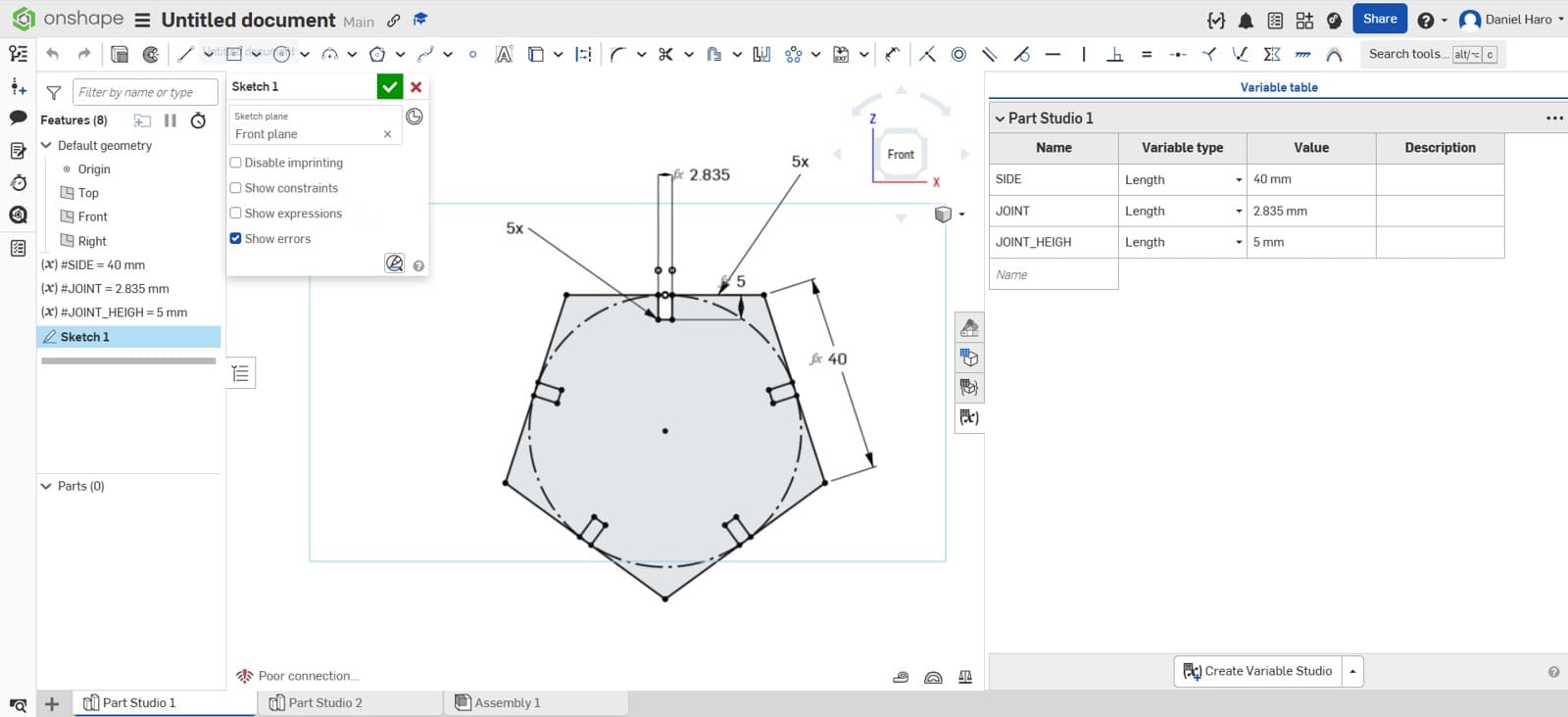Open the Create Variable Studio dropdown arrow
The width and height of the screenshot is (1568, 717).
tap(1352, 671)
